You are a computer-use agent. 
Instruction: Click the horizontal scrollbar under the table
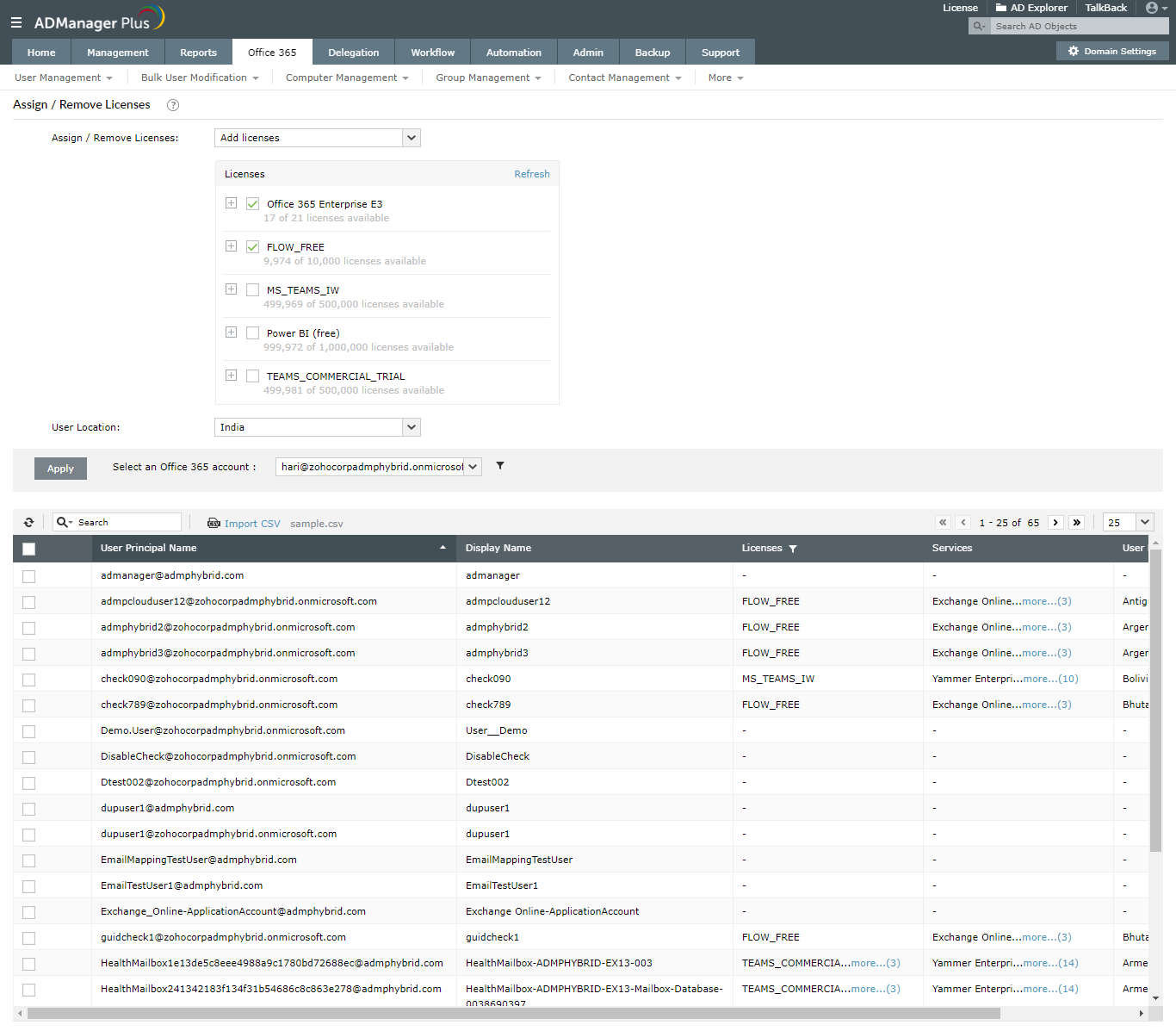click(513, 1014)
